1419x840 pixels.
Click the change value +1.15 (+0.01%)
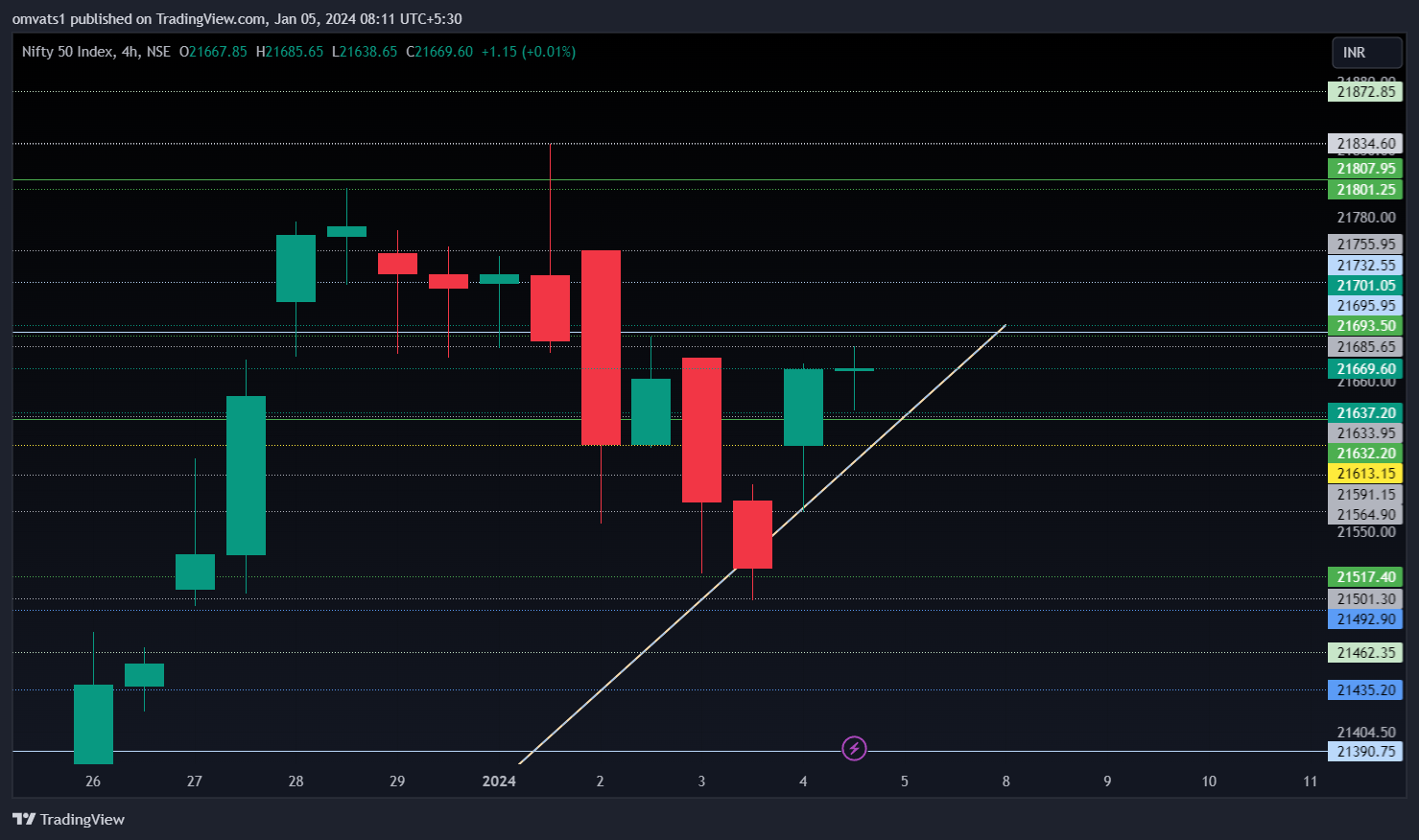pos(529,52)
